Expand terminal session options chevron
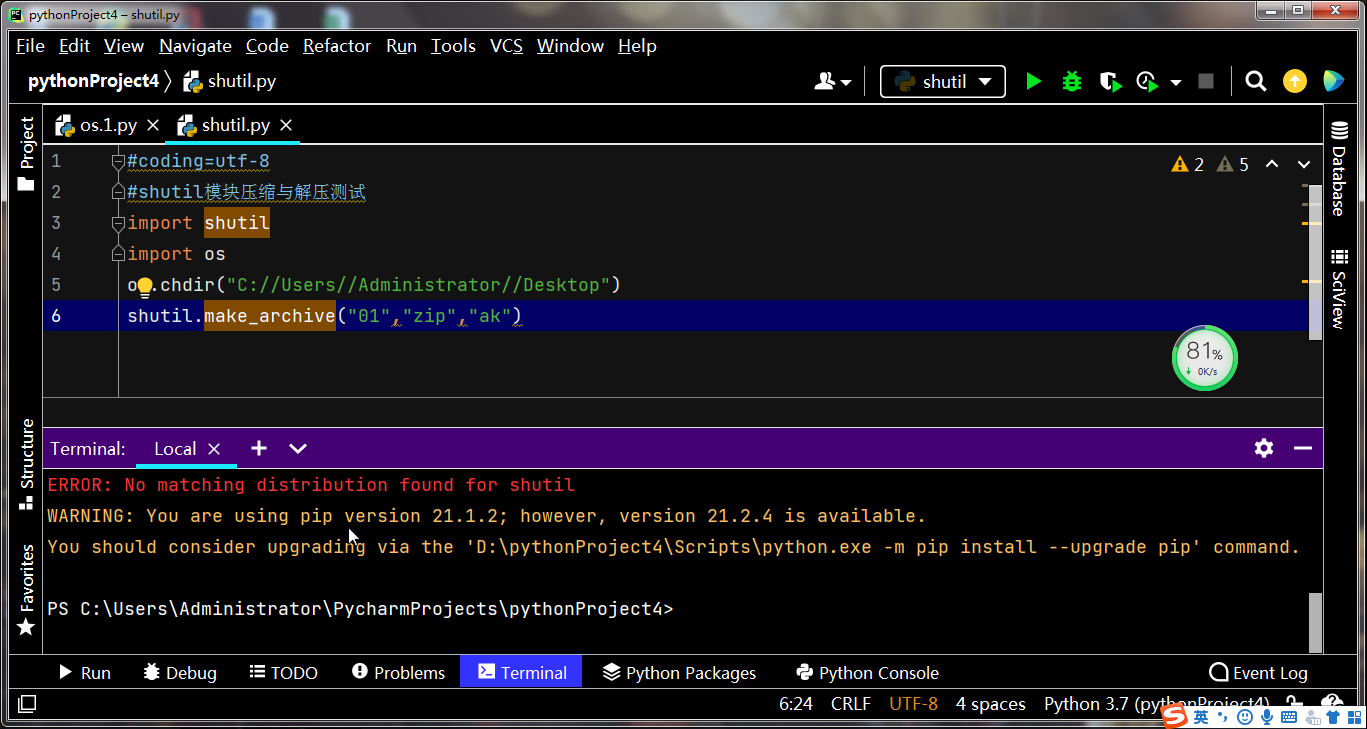This screenshot has width=1367, height=729. pyautogui.click(x=297, y=448)
